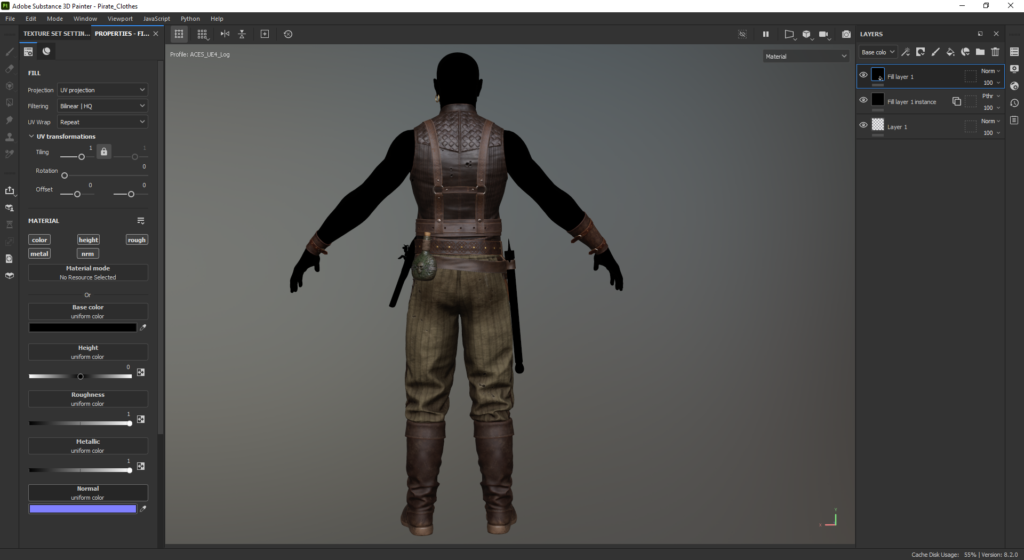Open opacity dropdown for Layer 1
Viewport: 1024px width, 560px height.
[991, 132]
